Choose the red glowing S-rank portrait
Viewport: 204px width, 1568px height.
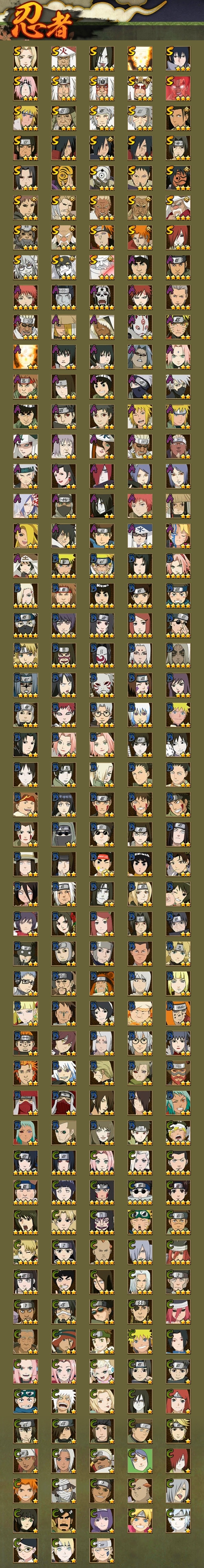[x=178, y=88]
